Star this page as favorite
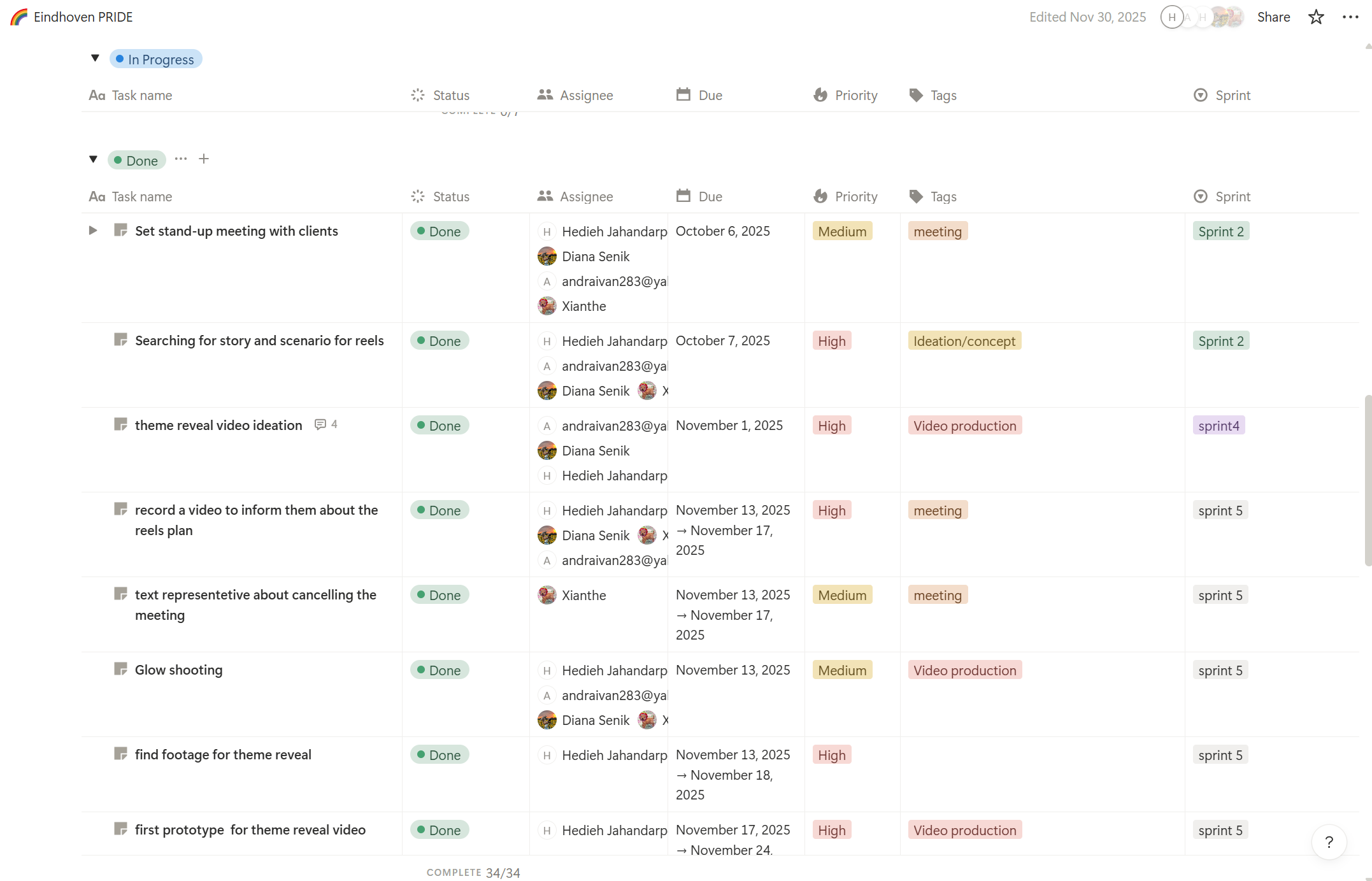This screenshot has height=881, width=1372. coord(1316,17)
